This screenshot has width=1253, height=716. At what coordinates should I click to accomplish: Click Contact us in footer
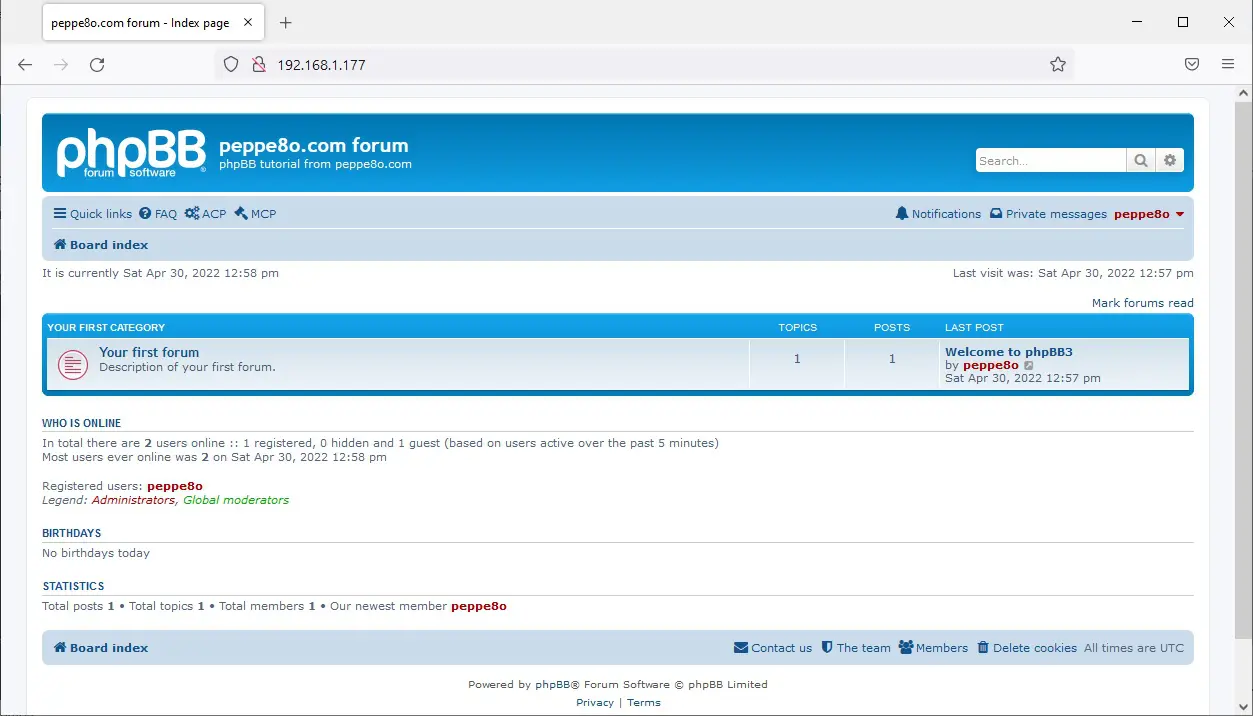[773, 648]
